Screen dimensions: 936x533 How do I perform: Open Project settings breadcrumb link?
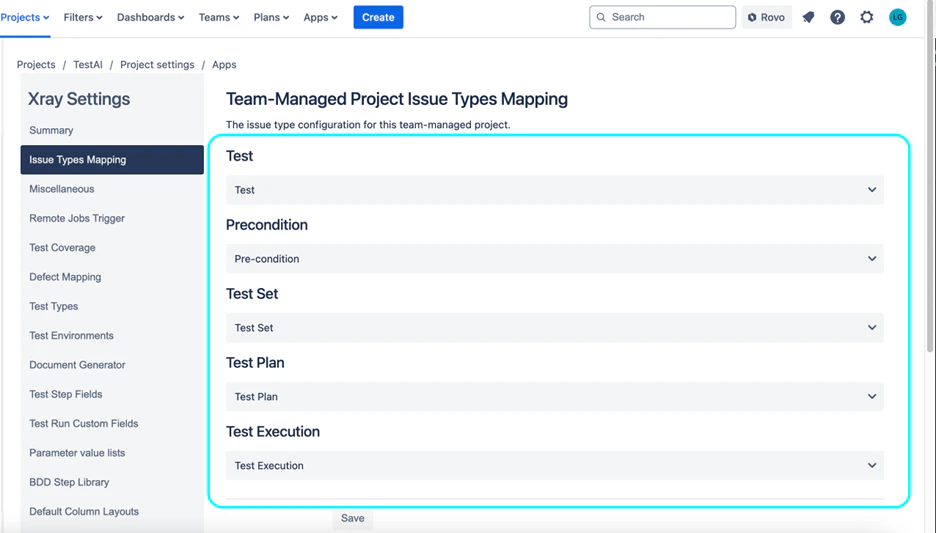click(x=157, y=64)
